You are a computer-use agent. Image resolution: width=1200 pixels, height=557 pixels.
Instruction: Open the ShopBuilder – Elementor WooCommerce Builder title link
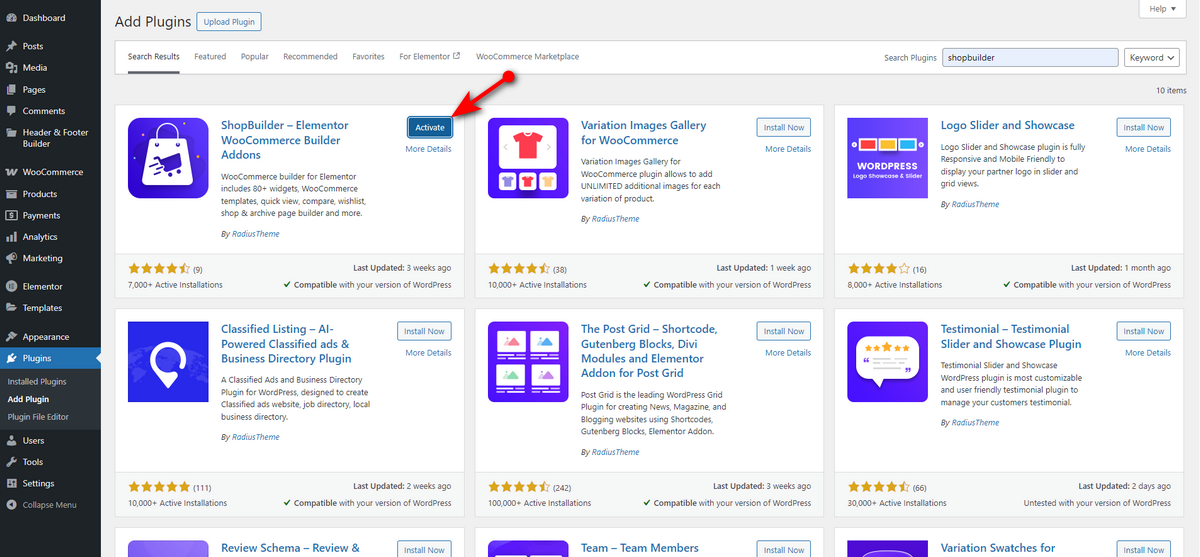(285, 140)
